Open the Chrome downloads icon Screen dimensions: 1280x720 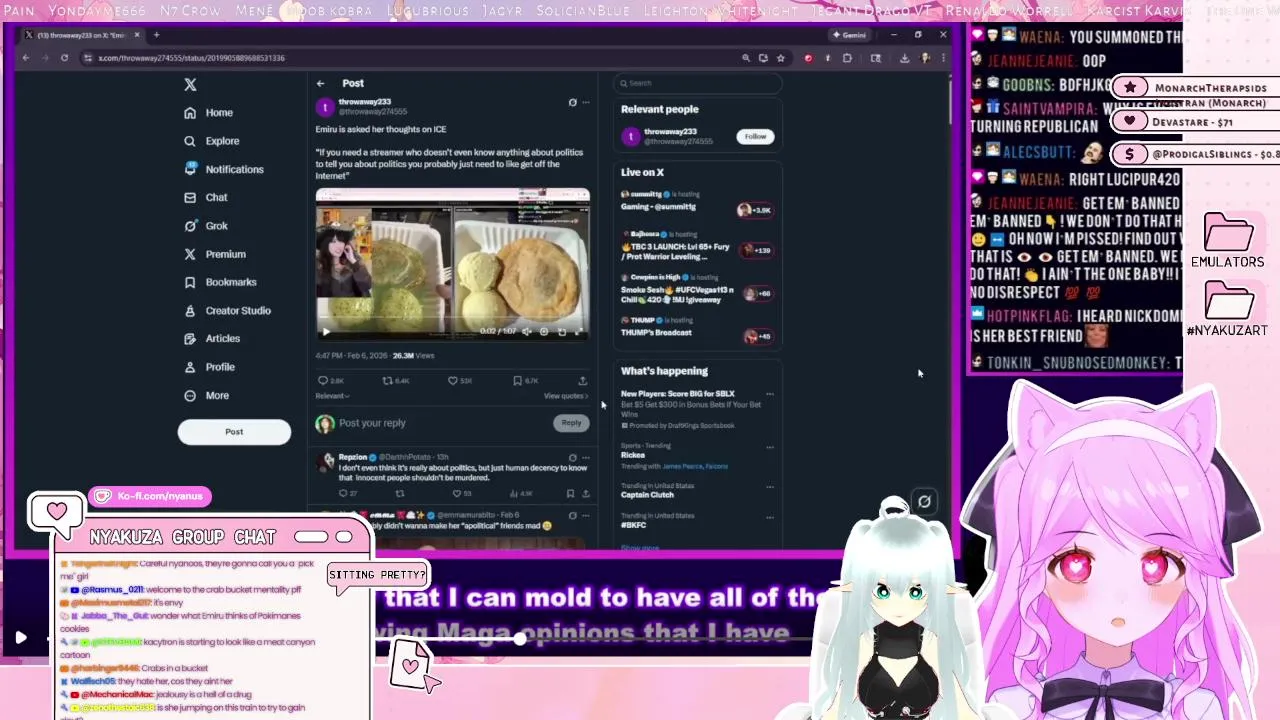(904, 58)
